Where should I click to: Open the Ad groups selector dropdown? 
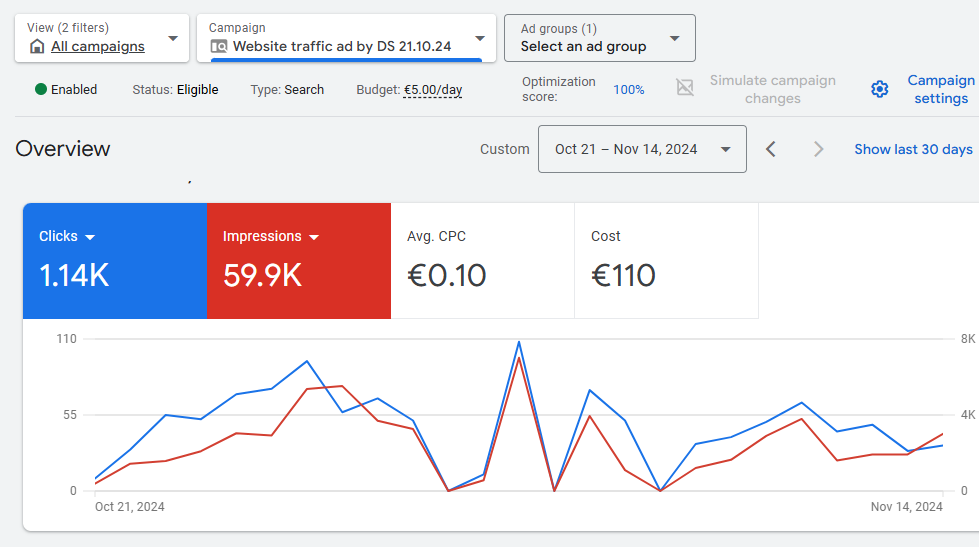pyautogui.click(x=599, y=38)
